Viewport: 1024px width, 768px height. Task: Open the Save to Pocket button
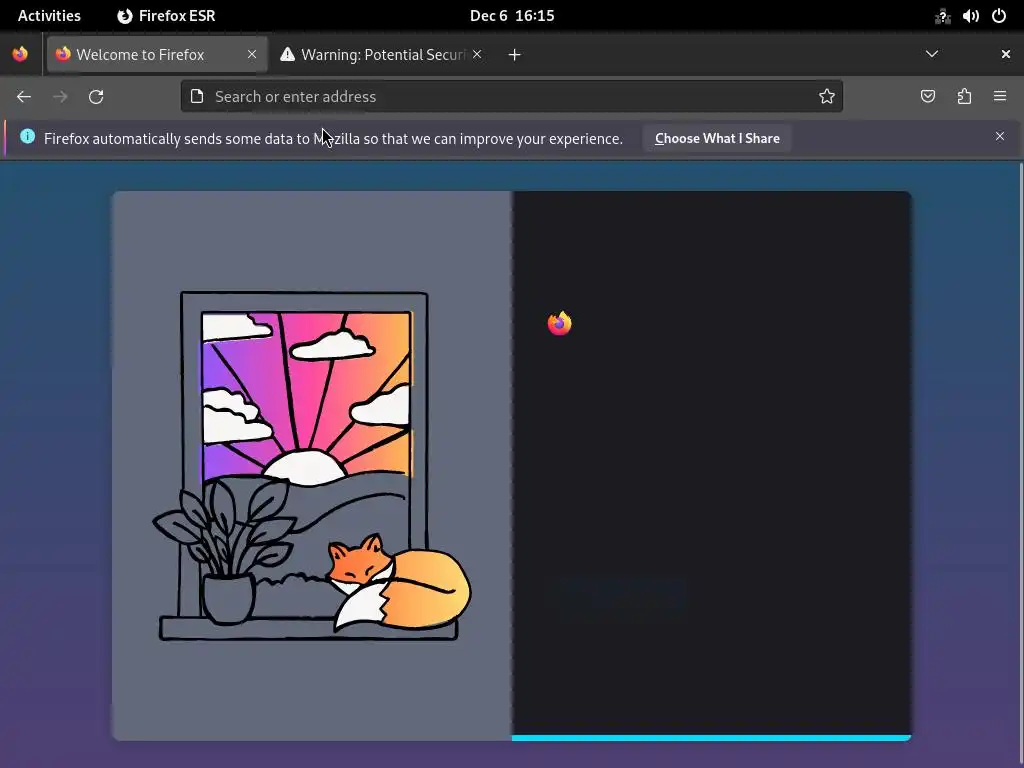coord(928,97)
